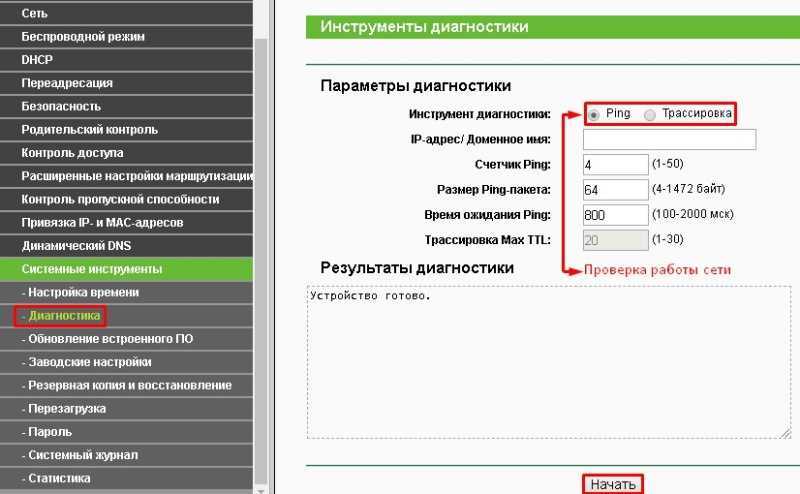Open the Переадресация menu item
Image resolution: width=800 pixels, height=494 pixels.
point(126,83)
